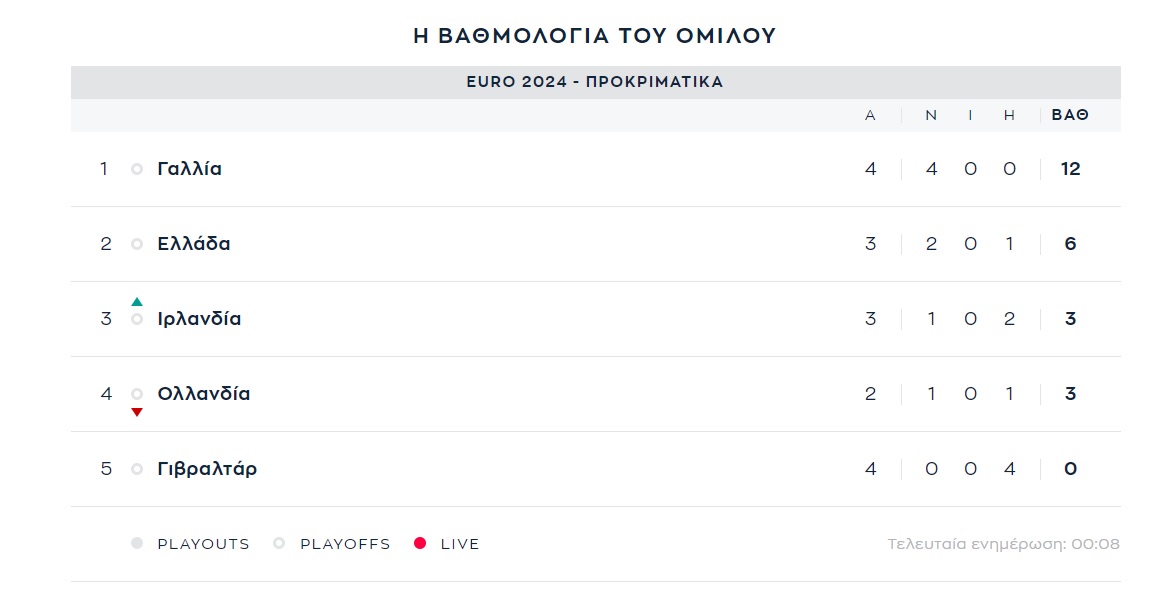The image size is (1157, 607).
Task: Click Γαλλία's 12 points value
Action: tap(1070, 169)
